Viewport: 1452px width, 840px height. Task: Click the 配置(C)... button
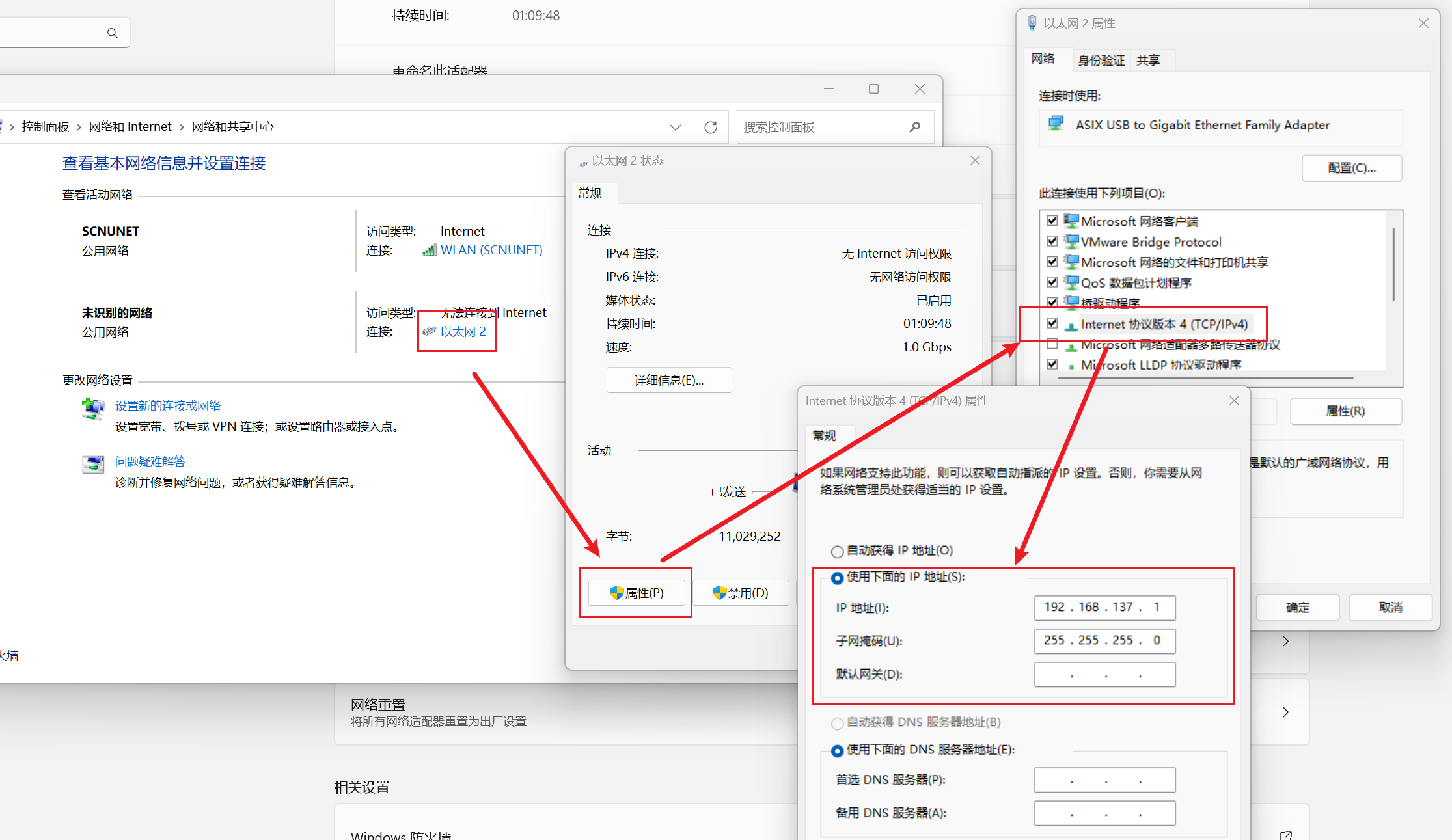tap(1352, 168)
